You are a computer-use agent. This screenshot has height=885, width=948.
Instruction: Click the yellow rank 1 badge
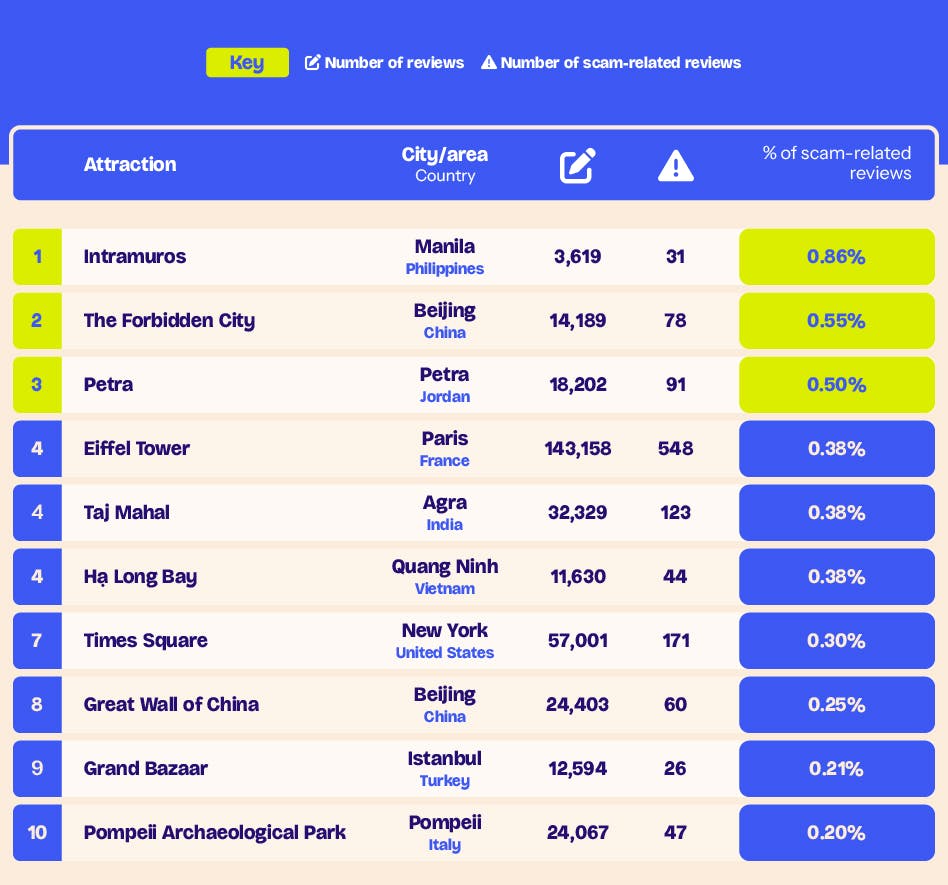(37, 257)
